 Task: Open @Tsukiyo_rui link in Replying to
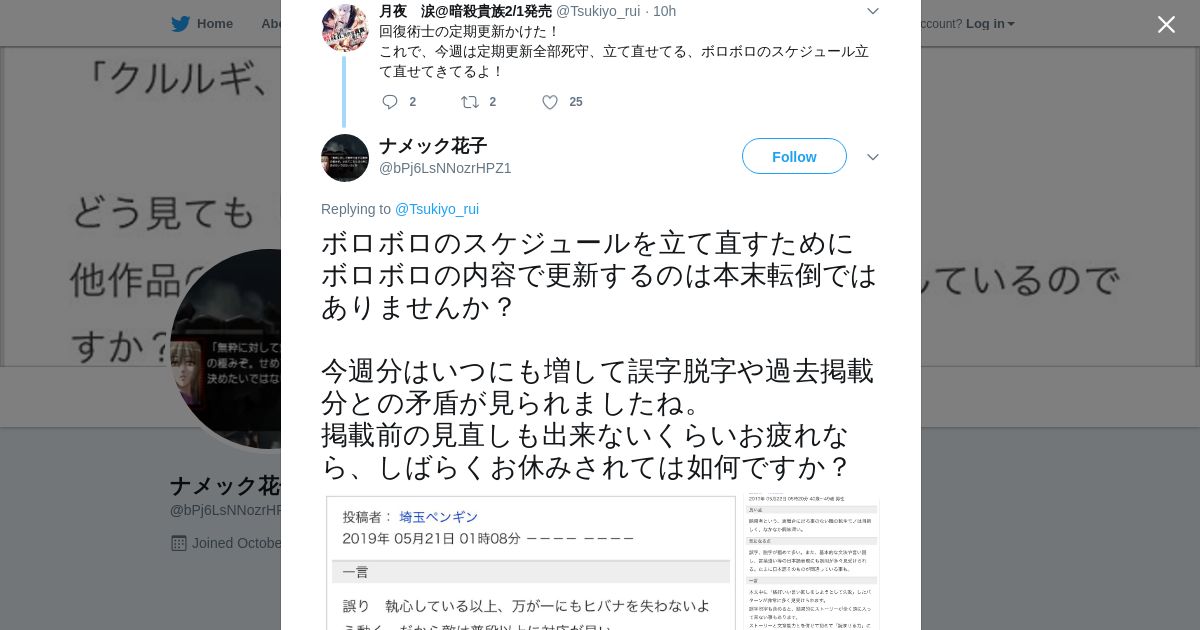point(437,209)
